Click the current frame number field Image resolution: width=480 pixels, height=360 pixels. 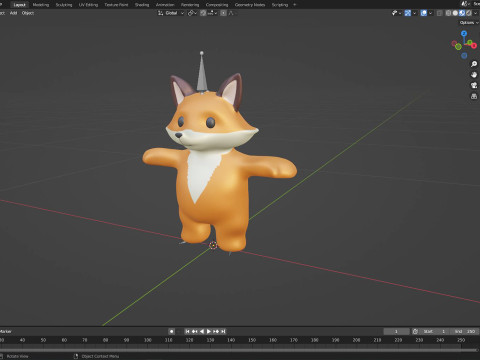coord(396,331)
